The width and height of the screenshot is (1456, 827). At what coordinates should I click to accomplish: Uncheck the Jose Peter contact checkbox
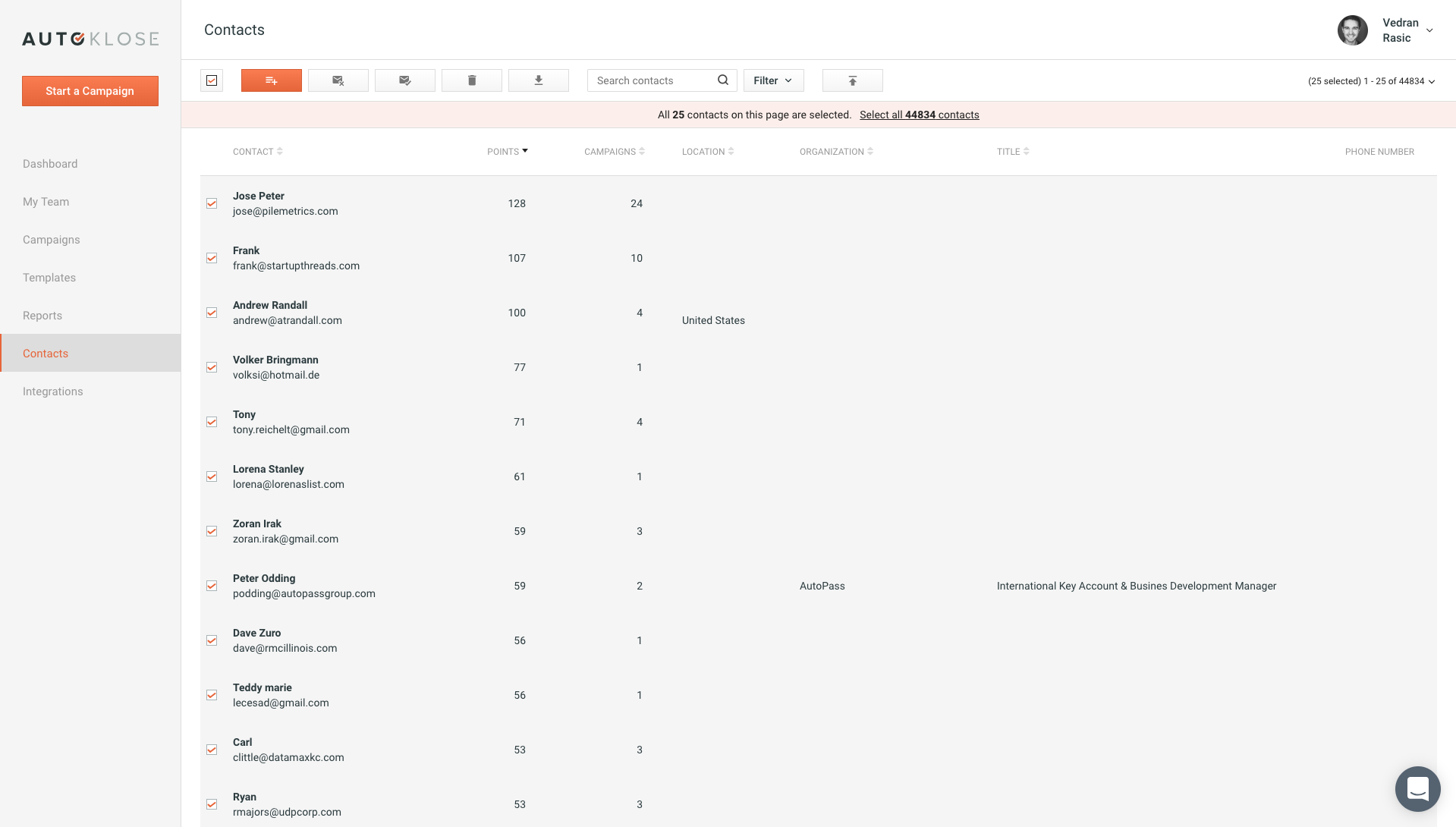pos(212,203)
